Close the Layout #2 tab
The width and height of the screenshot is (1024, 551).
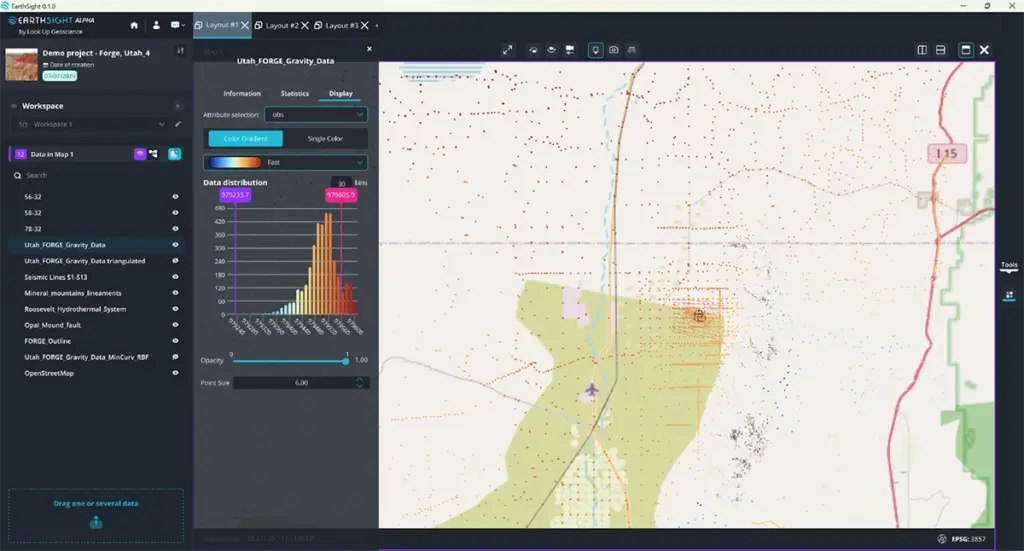point(305,25)
